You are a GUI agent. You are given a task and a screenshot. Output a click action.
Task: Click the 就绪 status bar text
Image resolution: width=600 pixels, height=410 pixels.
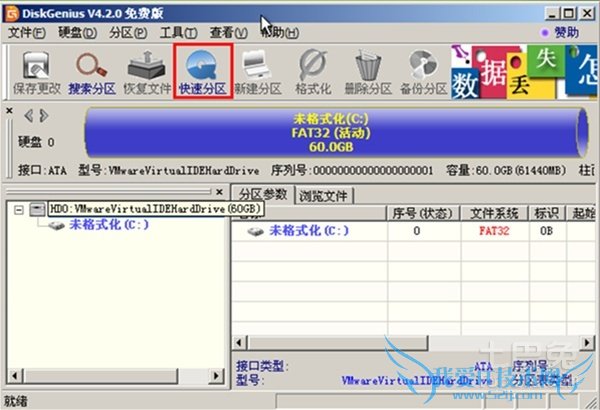point(16,401)
